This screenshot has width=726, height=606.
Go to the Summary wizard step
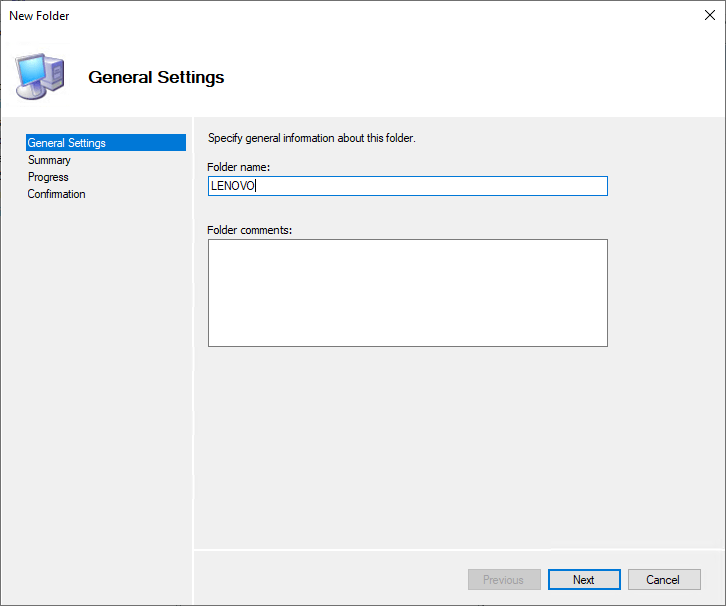pyautogui.click(x=49, y=160)
